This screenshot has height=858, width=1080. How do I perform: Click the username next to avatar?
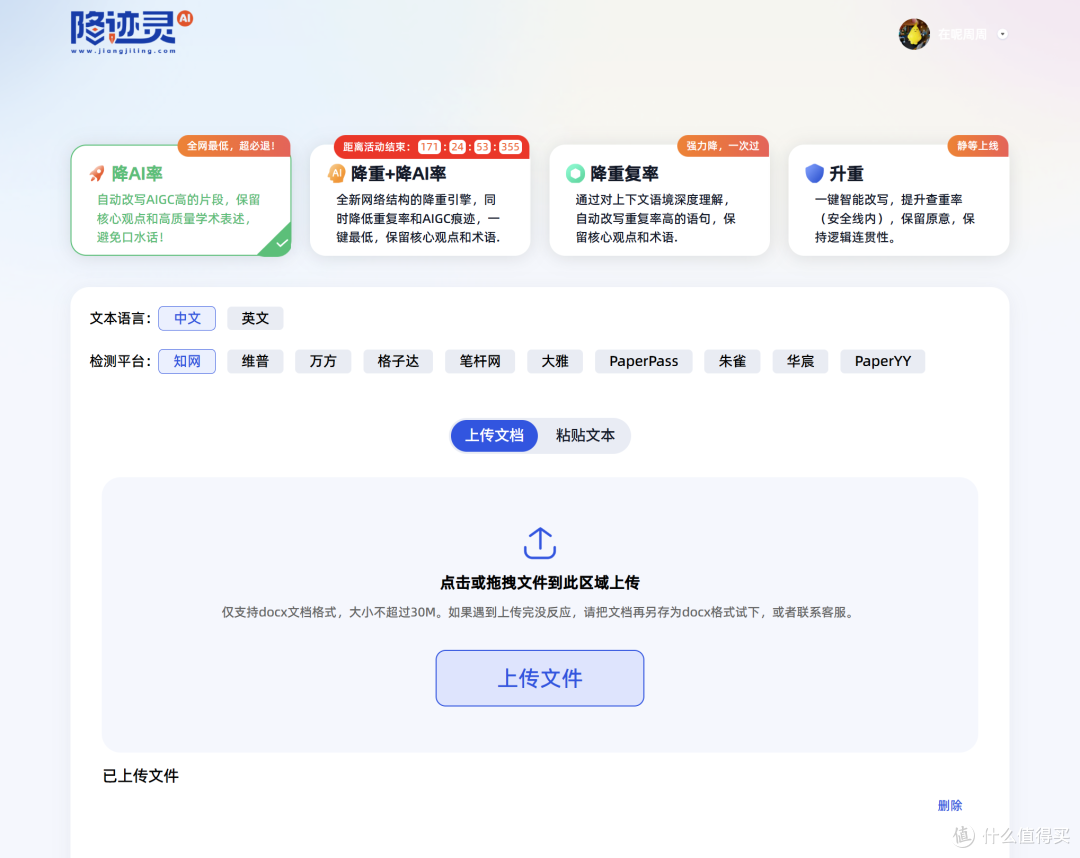[962, 34]
